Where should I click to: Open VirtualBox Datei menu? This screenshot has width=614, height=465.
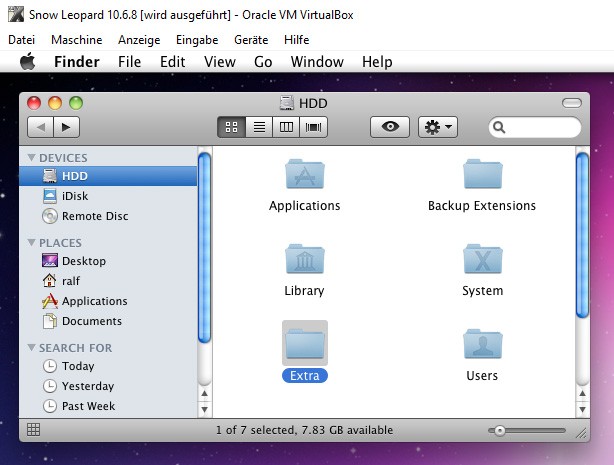22,40
